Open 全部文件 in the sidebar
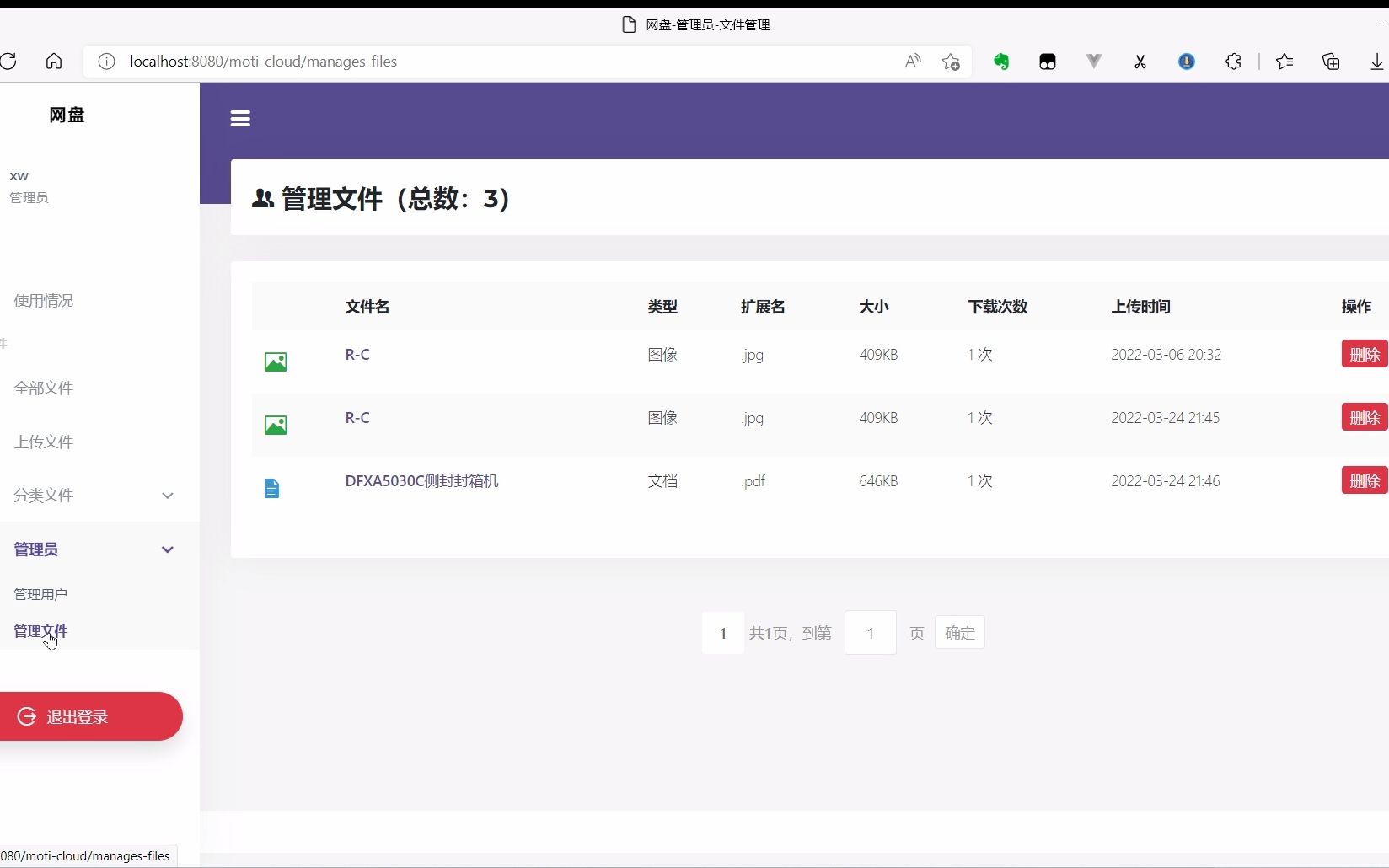The width and height of the screenshot is (1389, 868). click(44, 388)
